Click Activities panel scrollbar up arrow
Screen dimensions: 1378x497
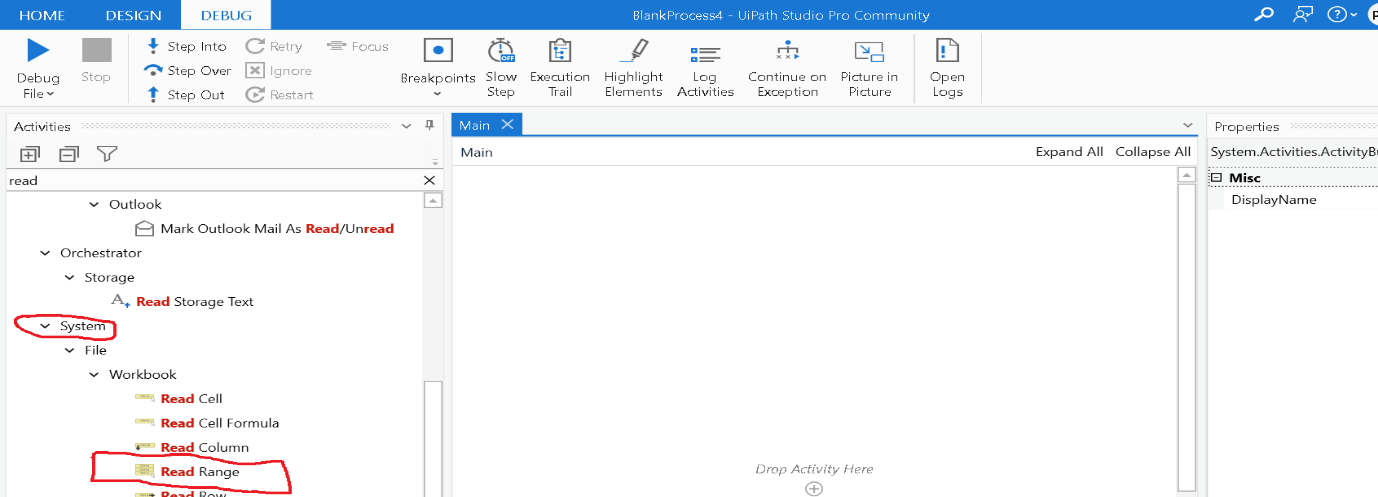pos(433,200)
